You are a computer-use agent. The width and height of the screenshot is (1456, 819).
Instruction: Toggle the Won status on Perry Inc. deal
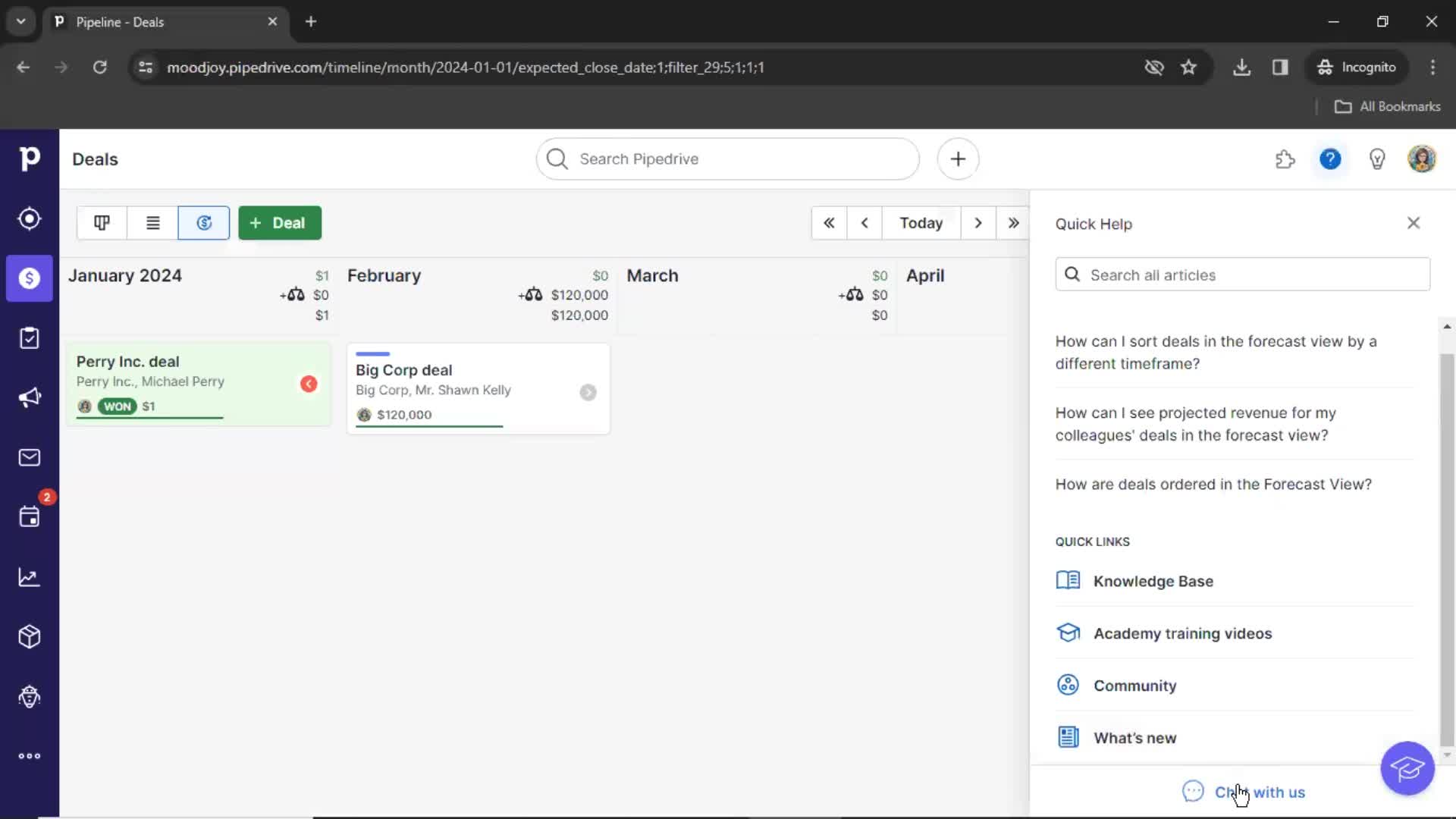click(117, 406)
